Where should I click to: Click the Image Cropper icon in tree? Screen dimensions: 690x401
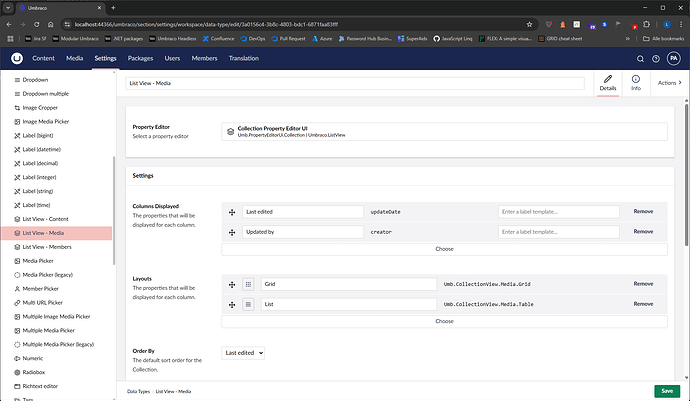point(17,108)
